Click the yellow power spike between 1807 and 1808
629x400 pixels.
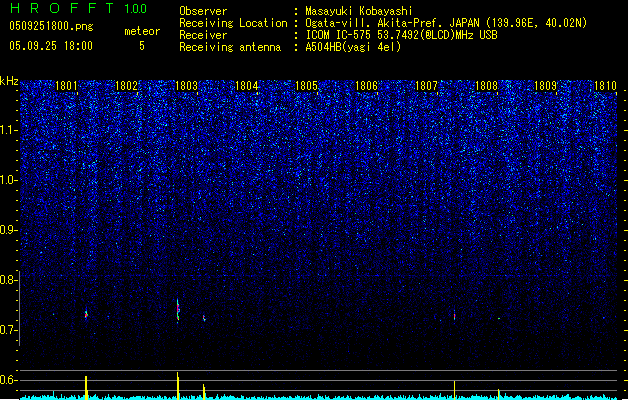click(x=454, y=390)
